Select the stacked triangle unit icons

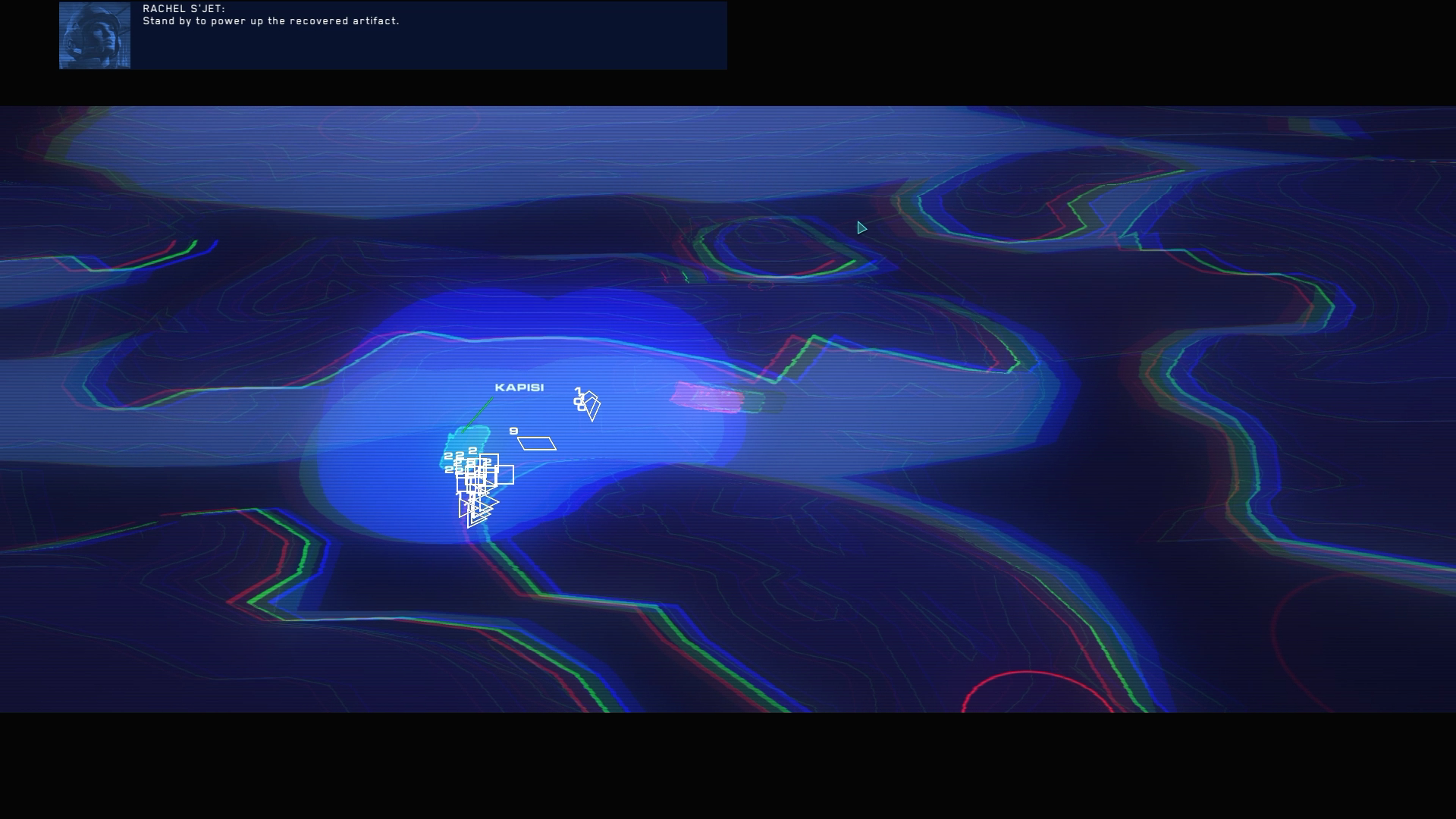coord(477,508)
